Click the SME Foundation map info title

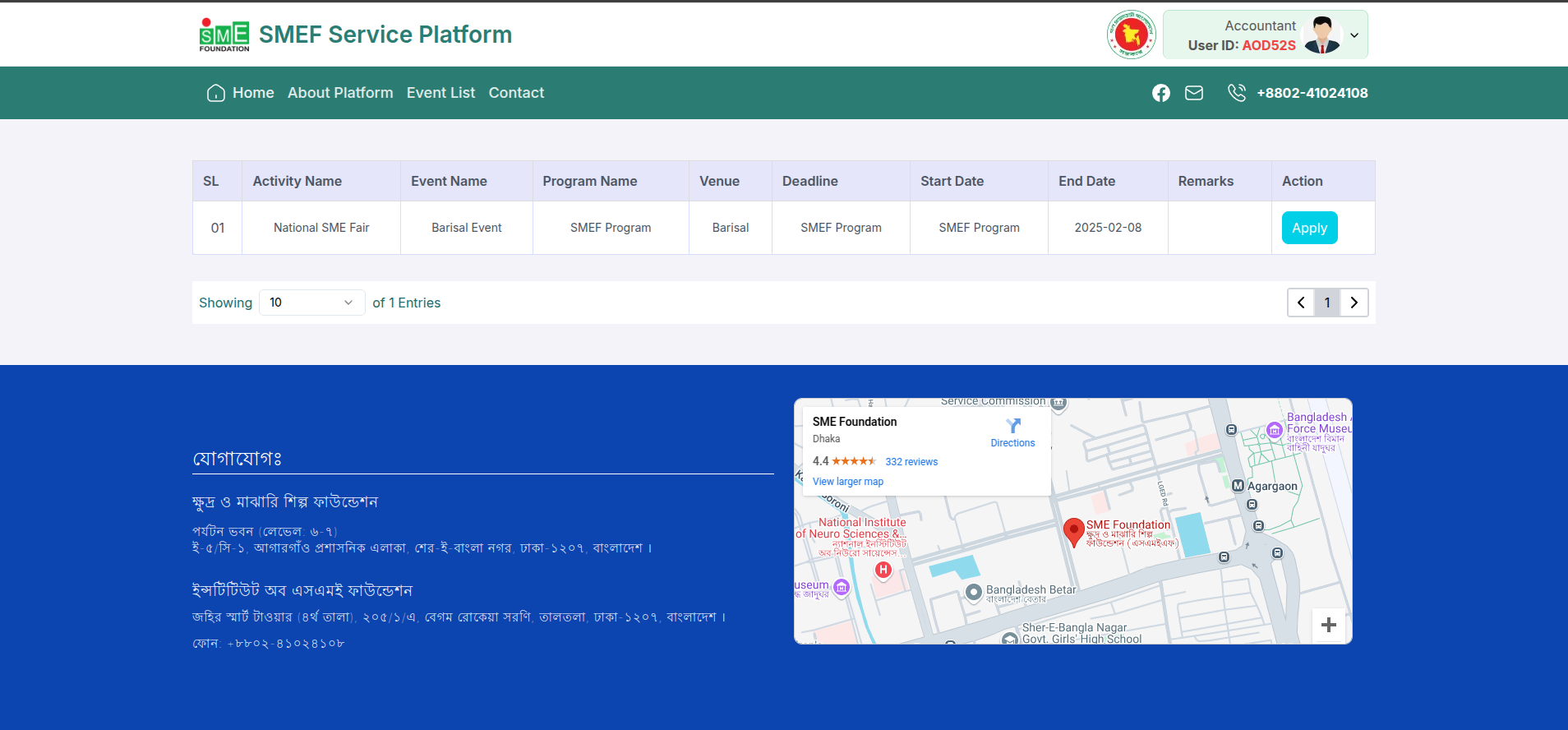[855, 422]
